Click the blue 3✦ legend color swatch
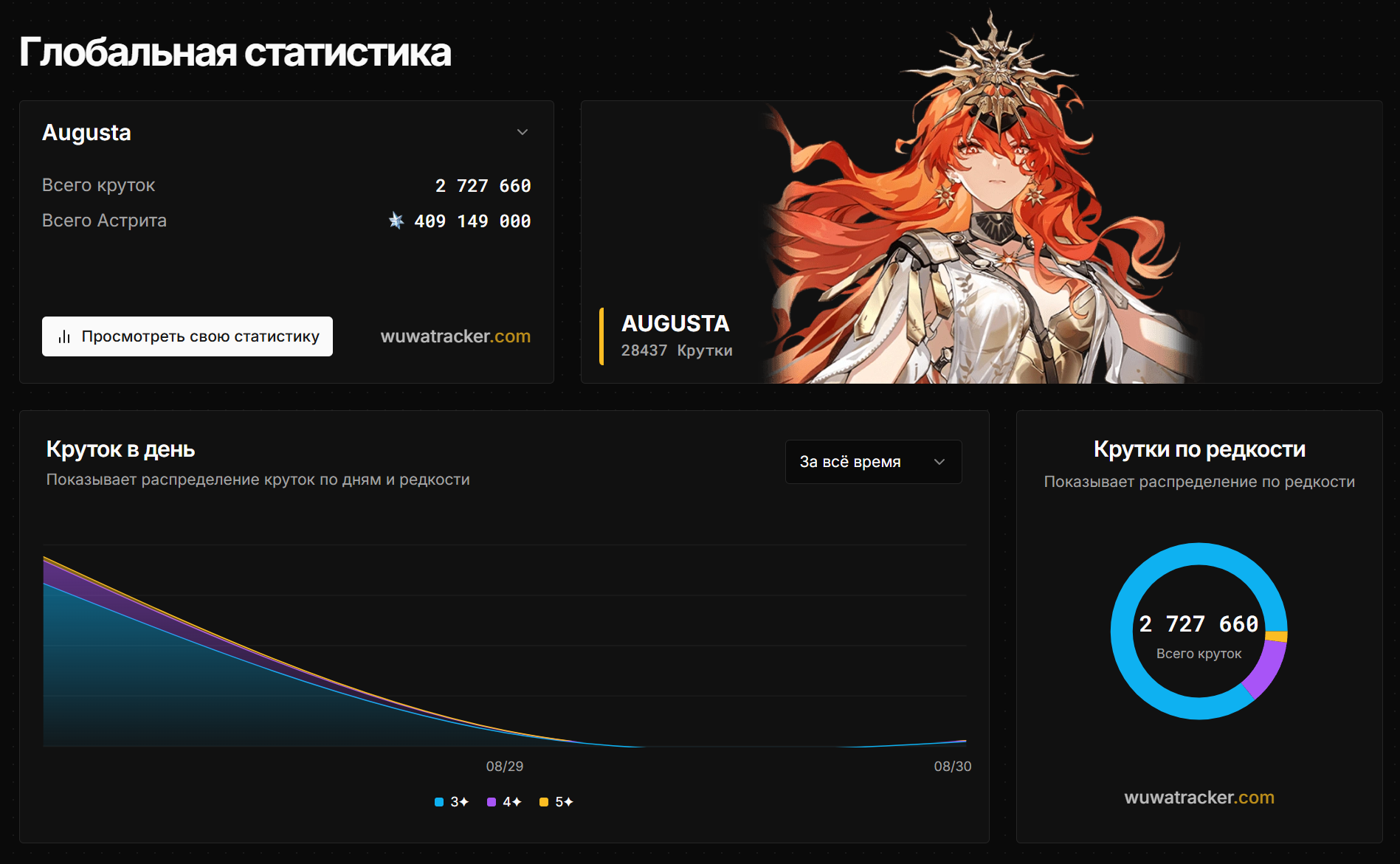The height and width of the screenshot is (864, 1400). pos(439,802)
